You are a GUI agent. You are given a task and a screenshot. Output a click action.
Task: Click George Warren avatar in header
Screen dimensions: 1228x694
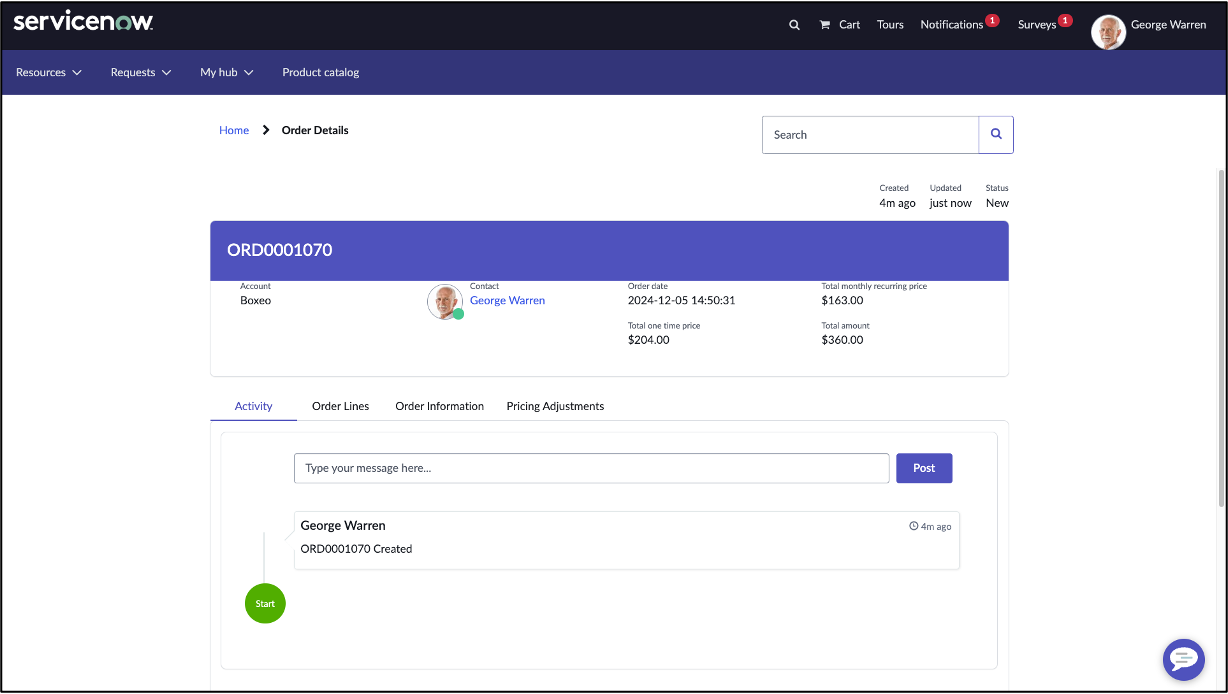pyautogui.click(x=1108, y=32)
